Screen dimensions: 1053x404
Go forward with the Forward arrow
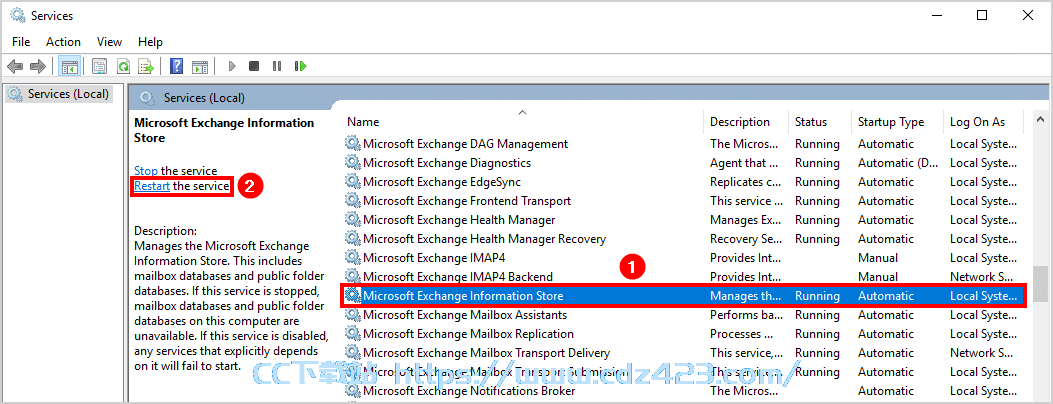tap(38, 66)
